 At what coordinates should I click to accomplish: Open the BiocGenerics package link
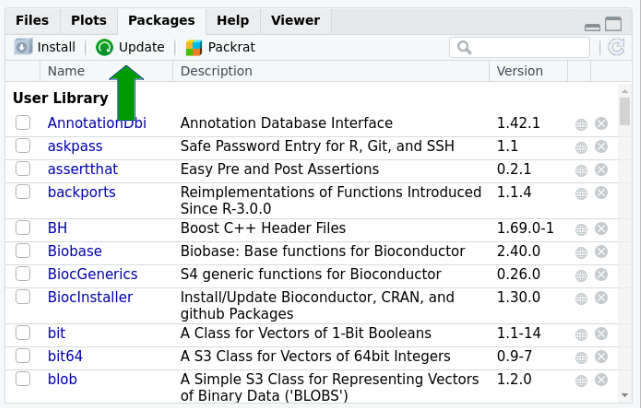(92, 274)
